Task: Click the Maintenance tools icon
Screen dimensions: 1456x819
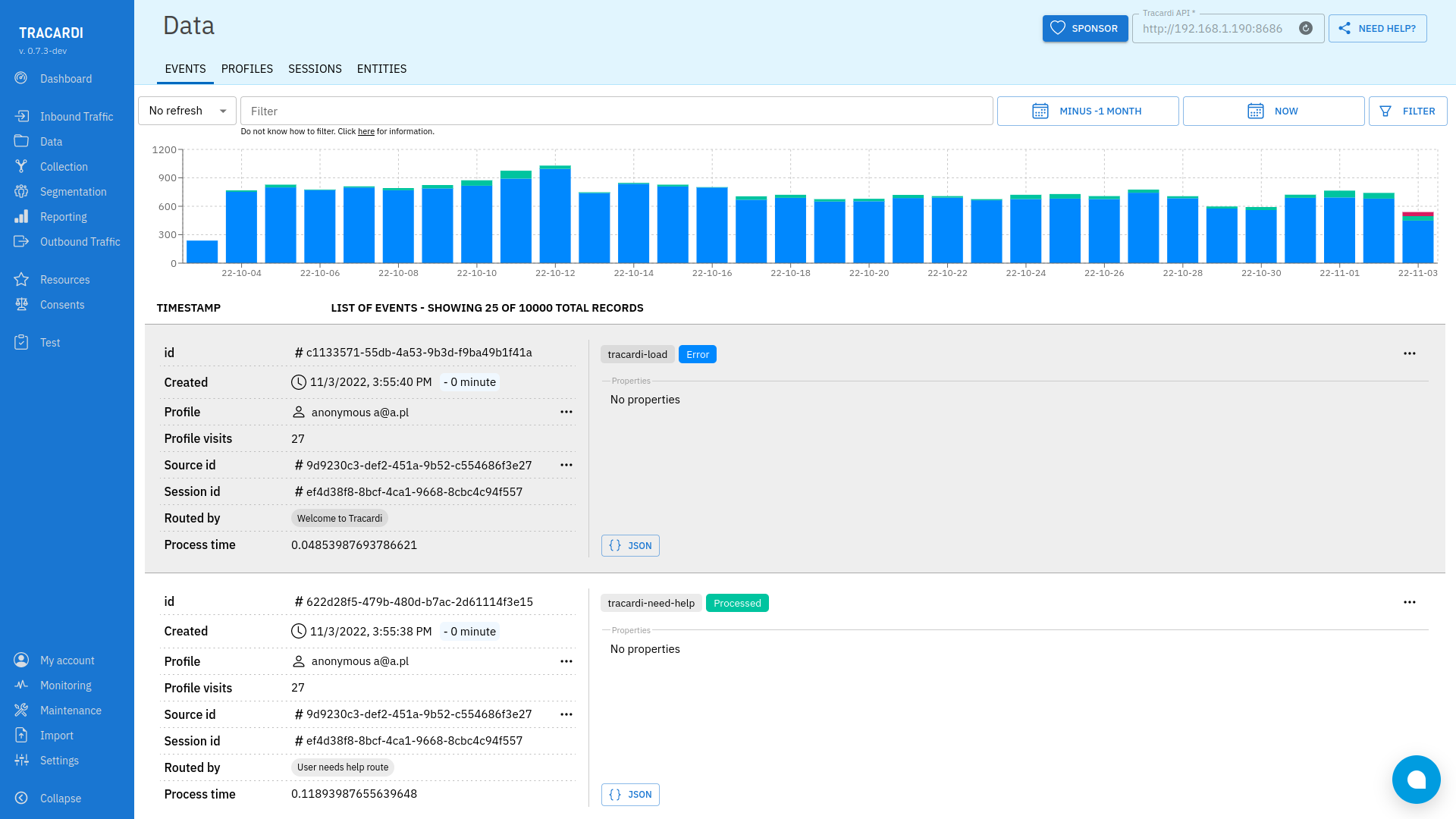Action: coord(21,710)
